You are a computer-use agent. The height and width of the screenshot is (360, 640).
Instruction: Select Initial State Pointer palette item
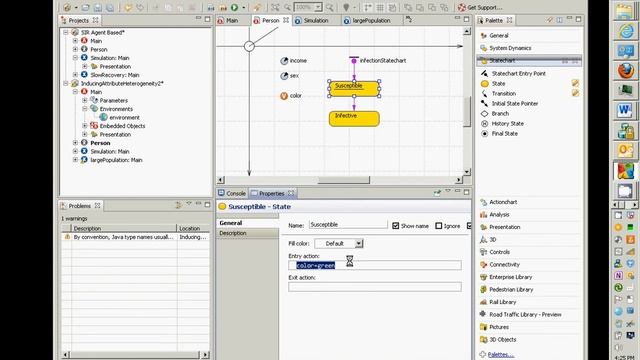510,104
